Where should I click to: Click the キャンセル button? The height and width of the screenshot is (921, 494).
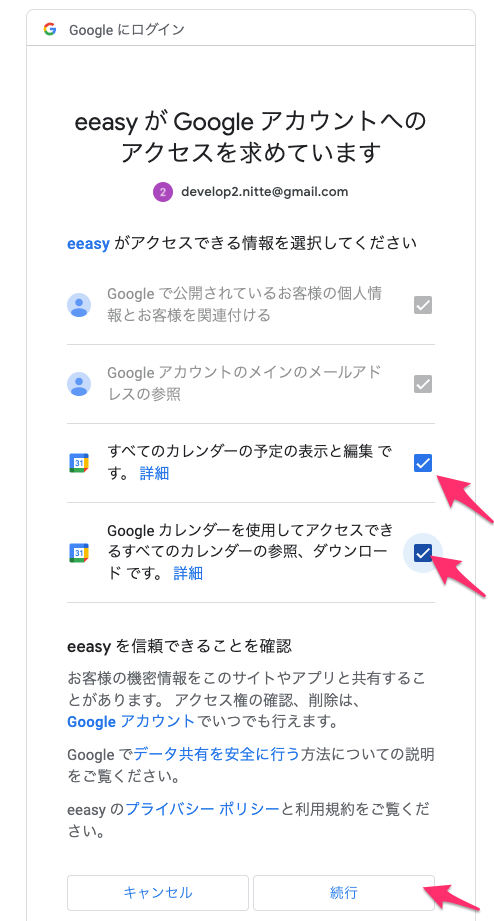pos(158,893)
